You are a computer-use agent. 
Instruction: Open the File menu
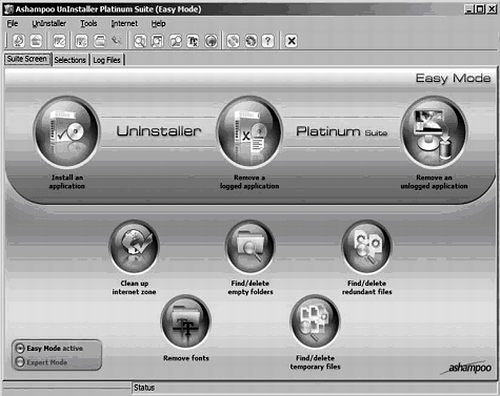point(13,24)
